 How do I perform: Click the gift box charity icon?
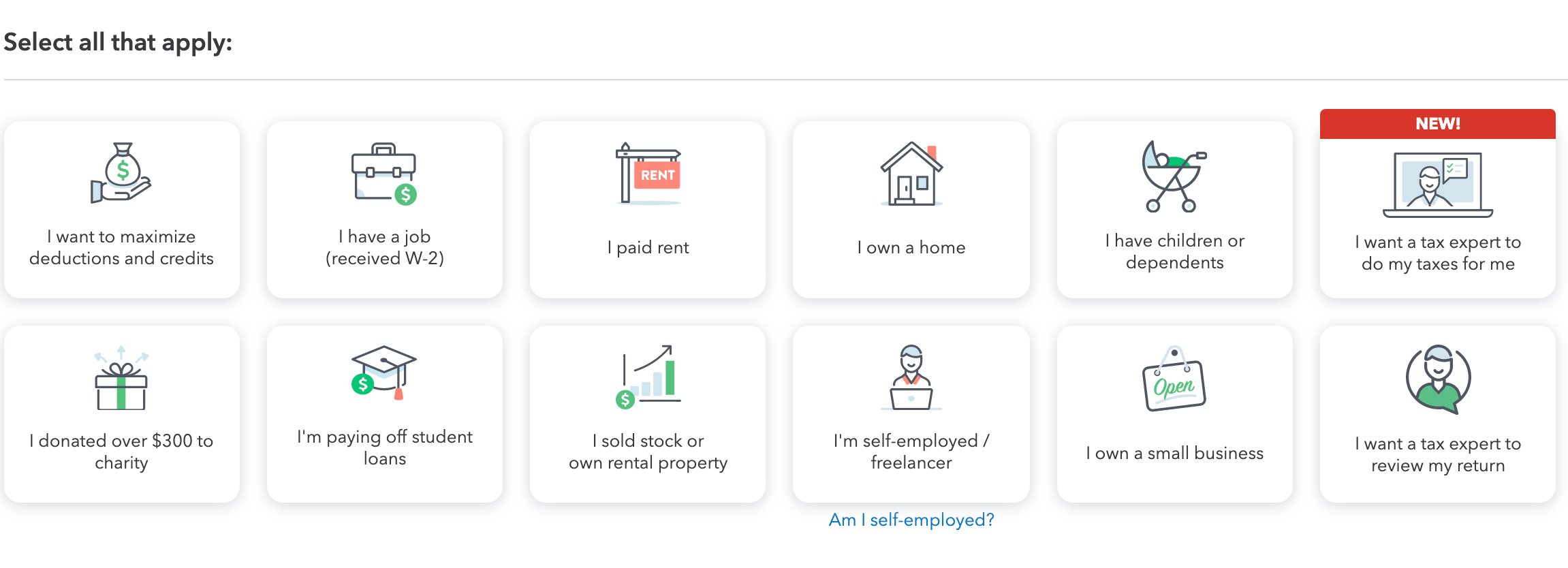(121, 378)
